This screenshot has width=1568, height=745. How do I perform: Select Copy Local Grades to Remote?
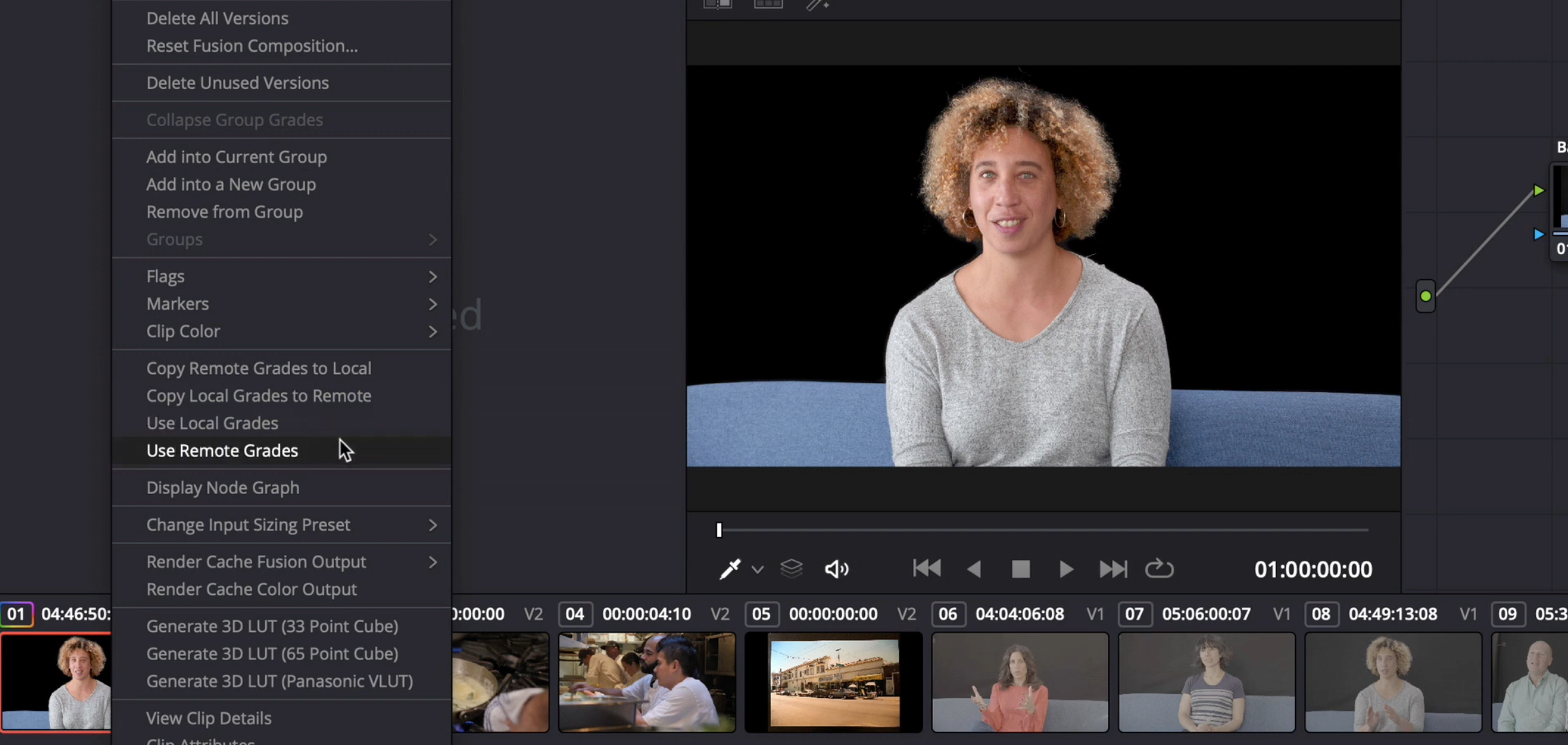(x=282, y=396)
